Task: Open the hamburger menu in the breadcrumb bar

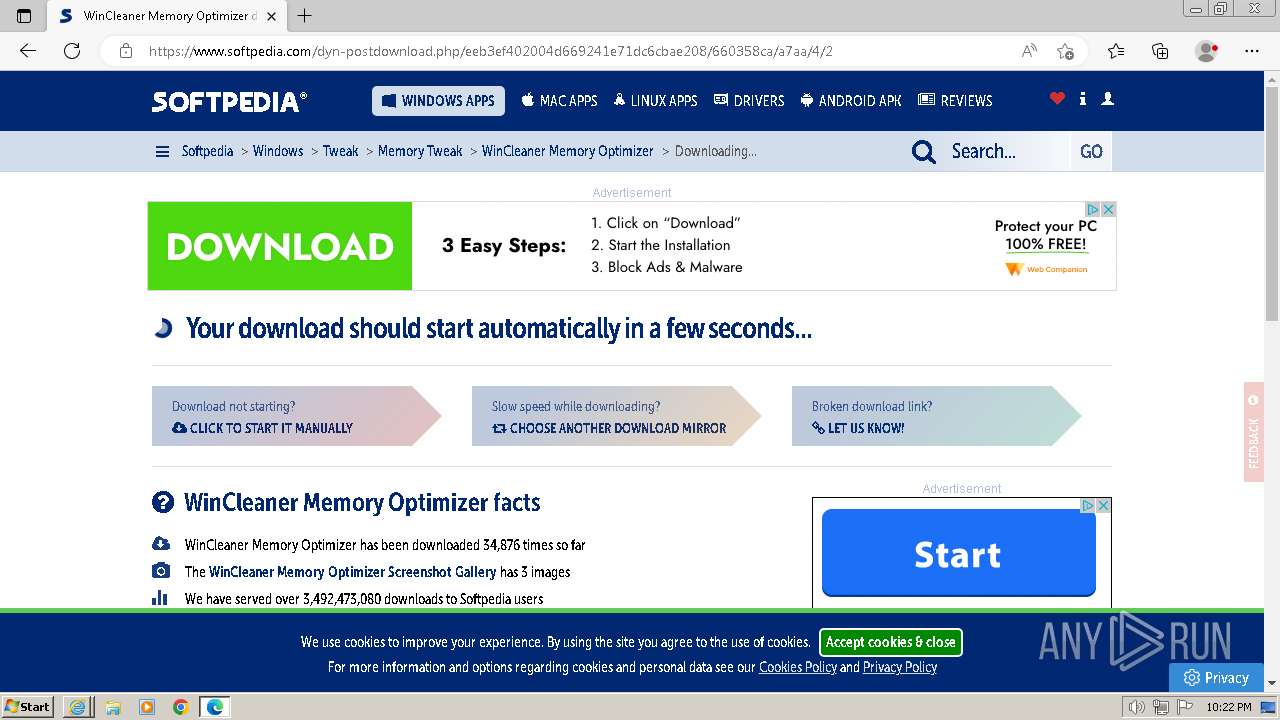Action: 162,151
